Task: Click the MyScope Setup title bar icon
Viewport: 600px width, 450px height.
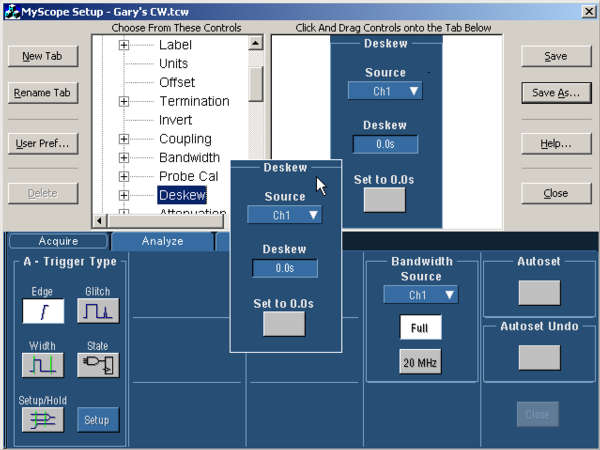Action: [11, 9]
